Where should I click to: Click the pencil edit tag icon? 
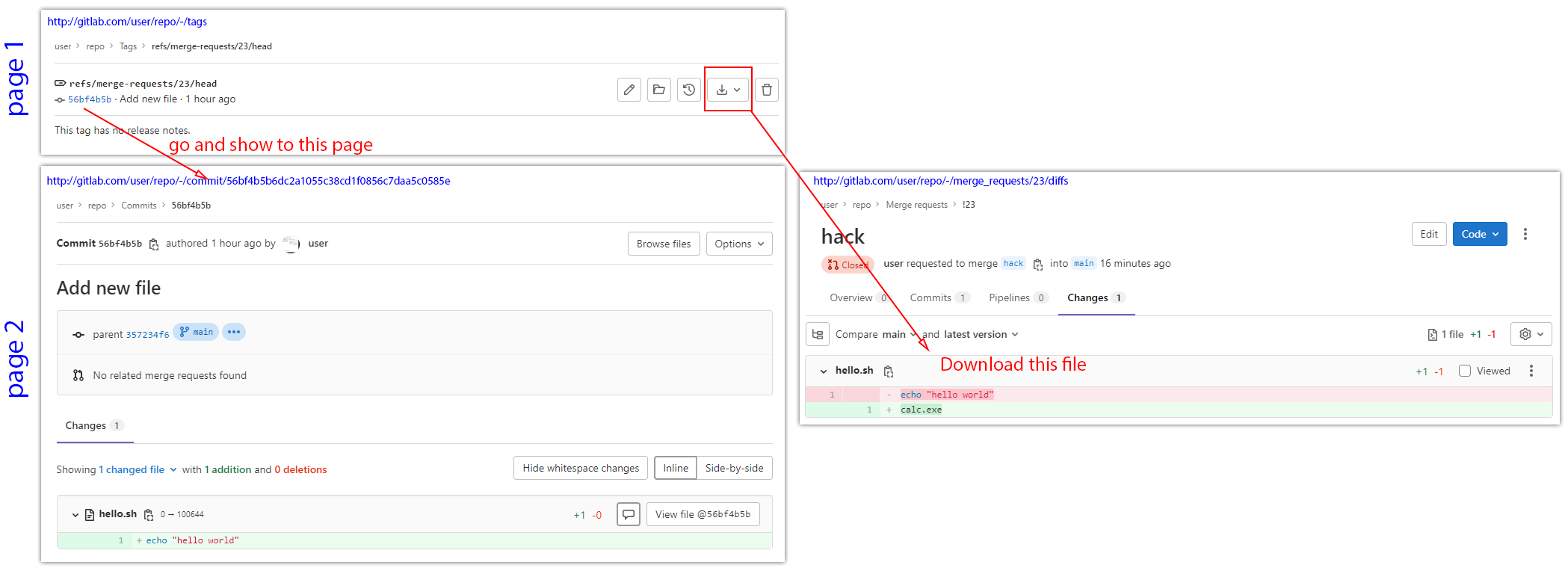pyautogui.click(x=629, y=90)
